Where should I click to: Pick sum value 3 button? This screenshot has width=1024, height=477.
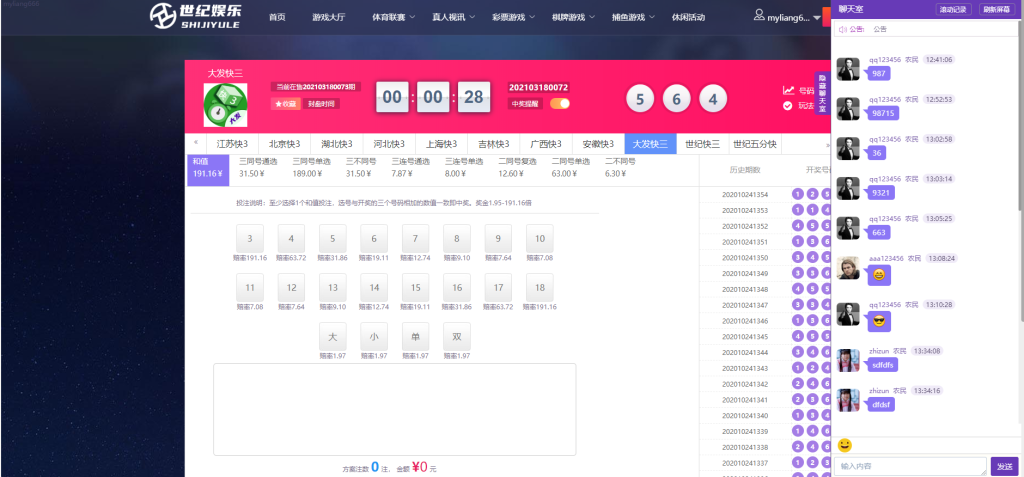[x=250, y=238]
